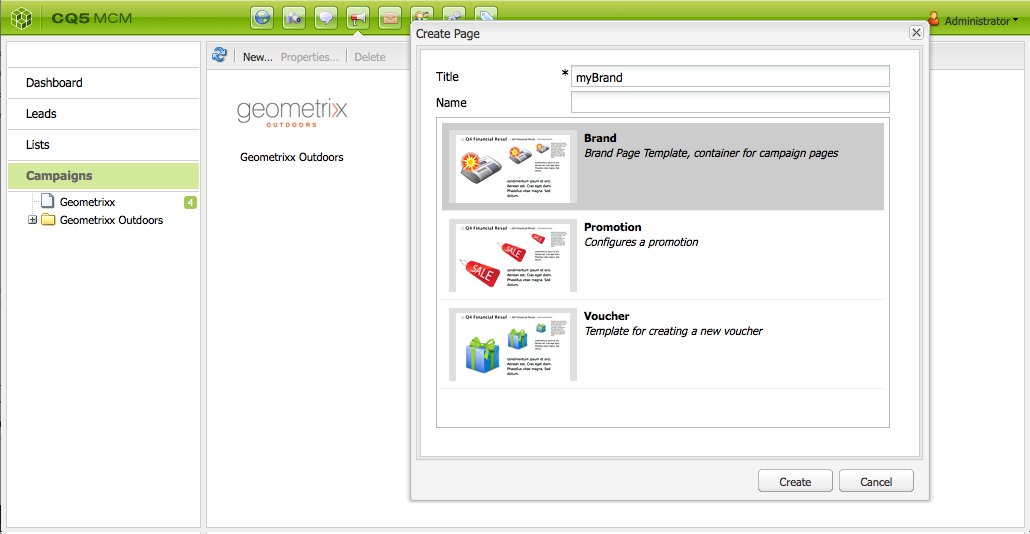
Task: Select the Campaigns section
Action: [104, 175]
